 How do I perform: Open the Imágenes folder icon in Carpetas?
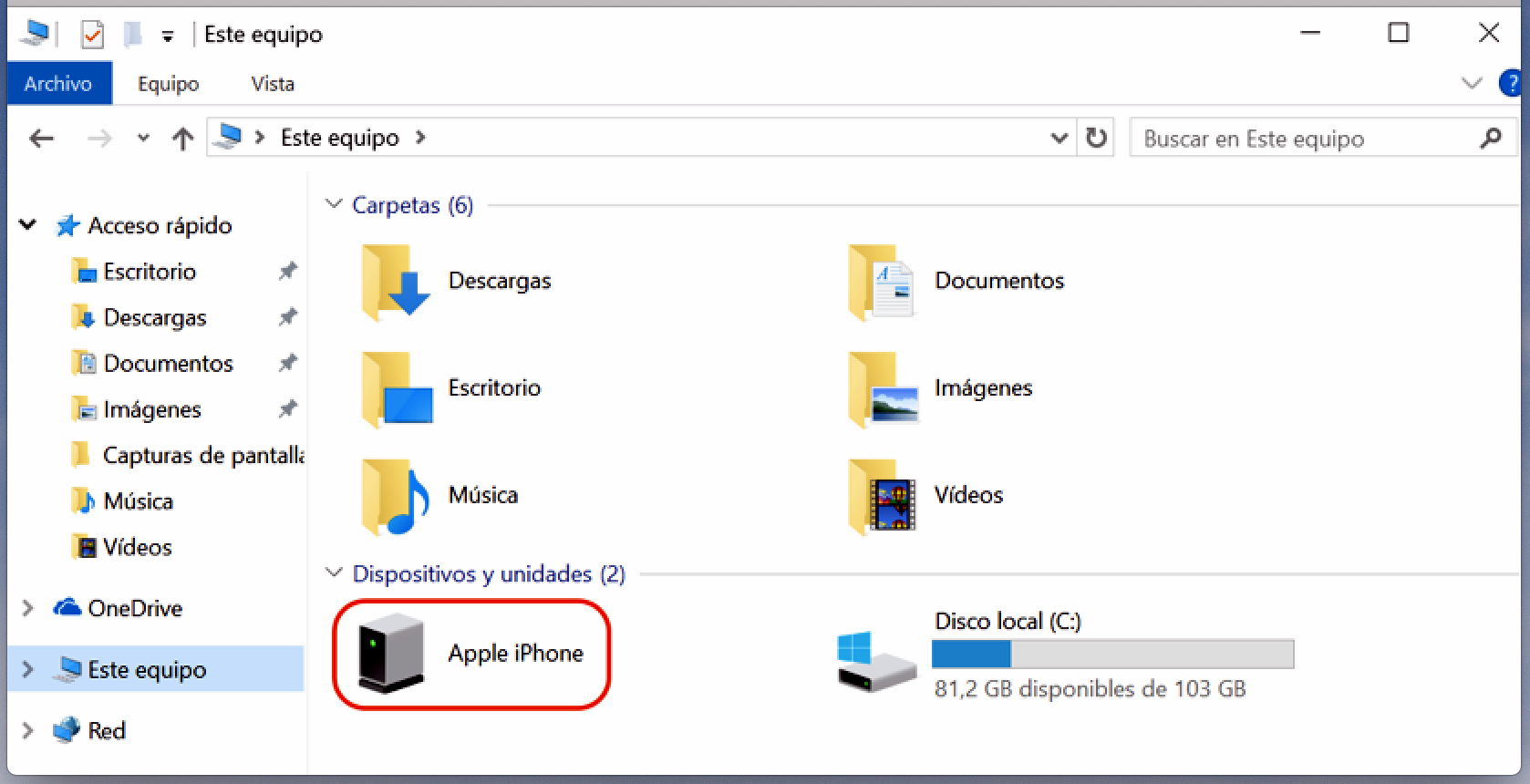pos(883,389)
